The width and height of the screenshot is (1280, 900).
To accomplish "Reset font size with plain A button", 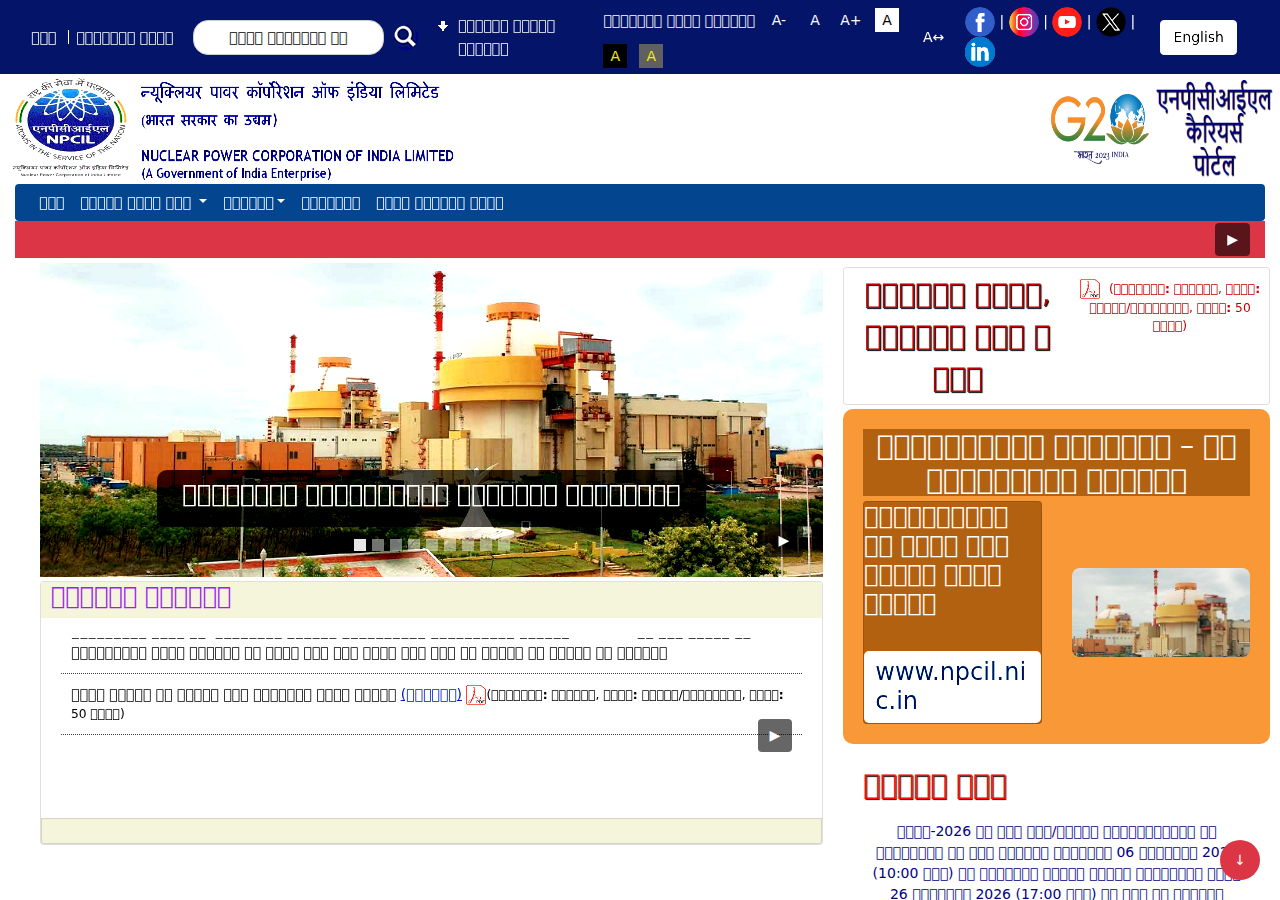I will pos(815,20).
